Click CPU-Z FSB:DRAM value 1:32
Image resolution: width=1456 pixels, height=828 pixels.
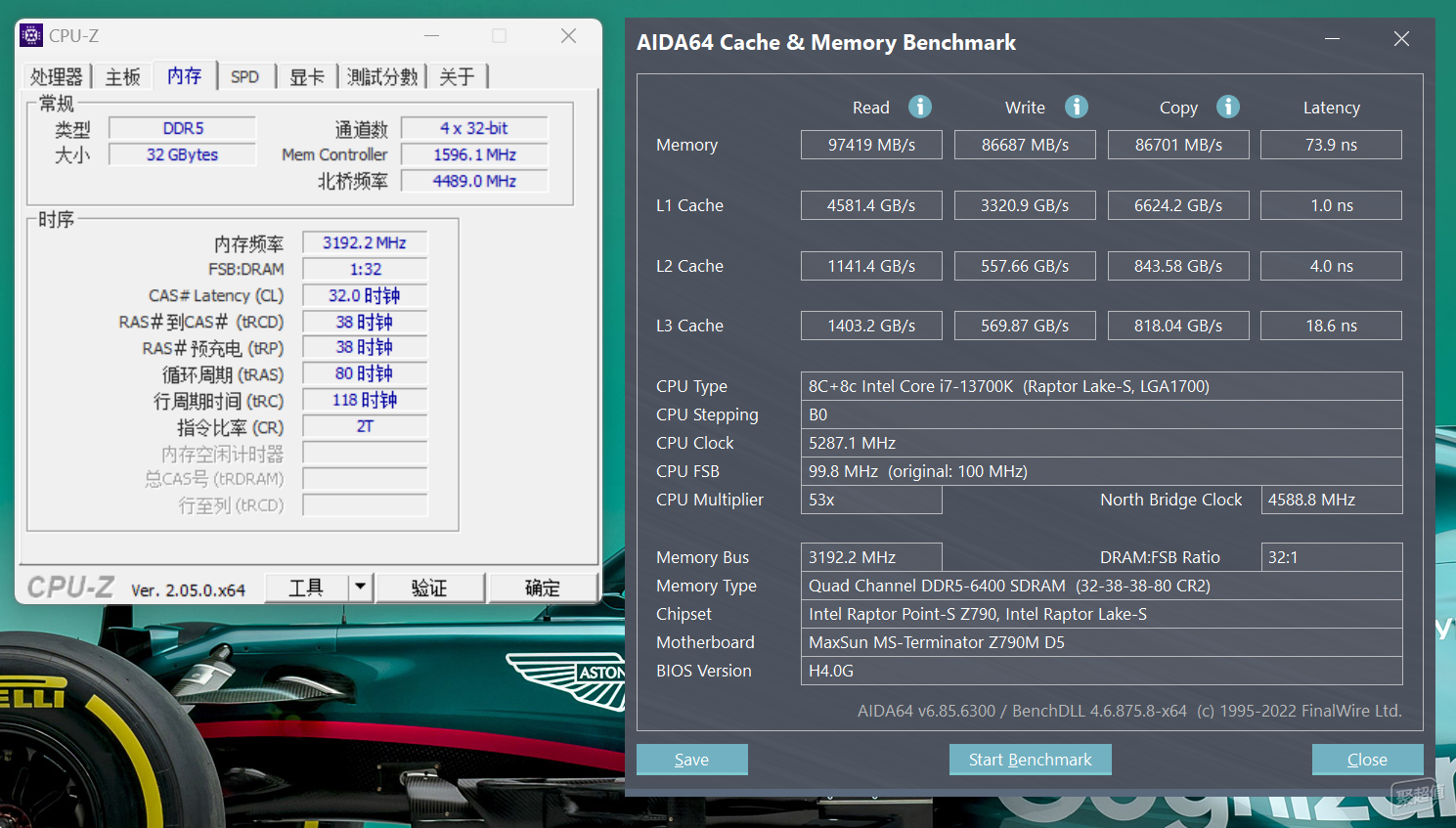pos(365,269)
